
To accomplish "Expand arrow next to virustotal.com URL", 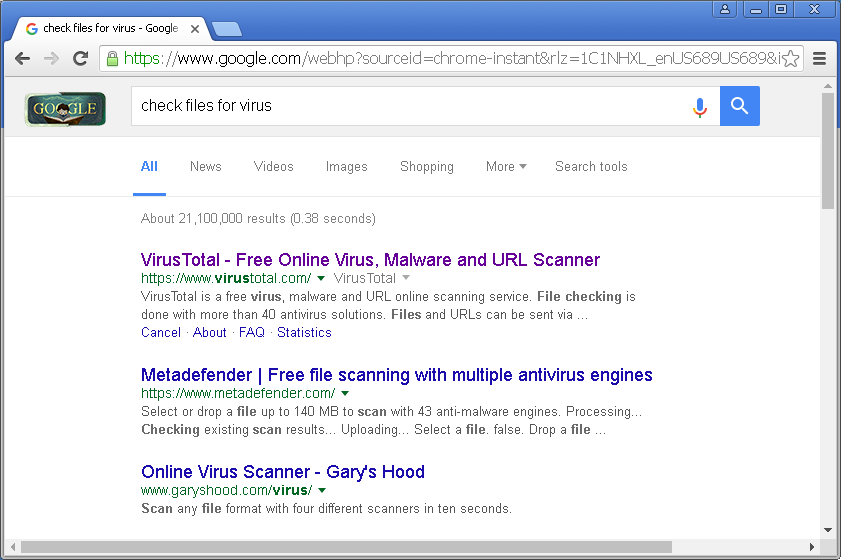I will click(321, 278).
